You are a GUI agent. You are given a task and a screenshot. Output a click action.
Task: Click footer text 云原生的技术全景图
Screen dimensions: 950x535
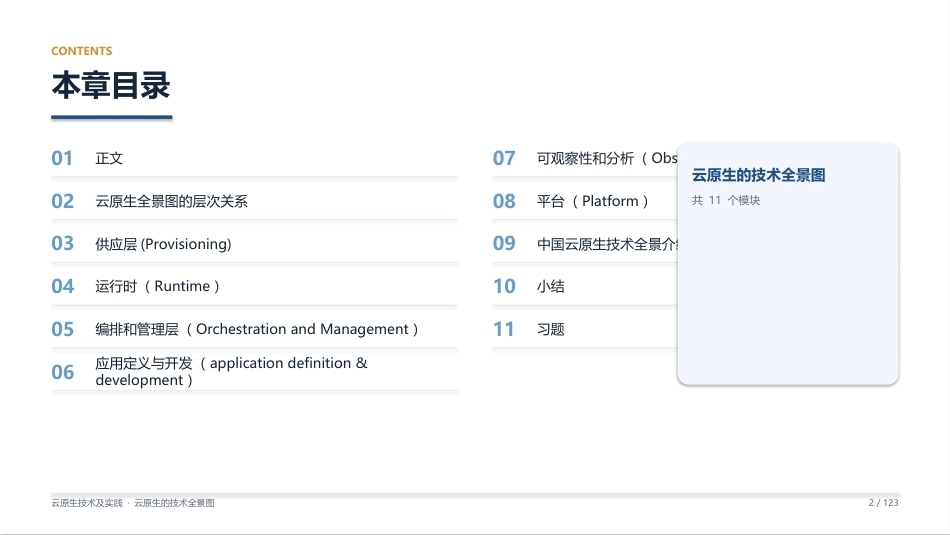[x=174, y=503]
